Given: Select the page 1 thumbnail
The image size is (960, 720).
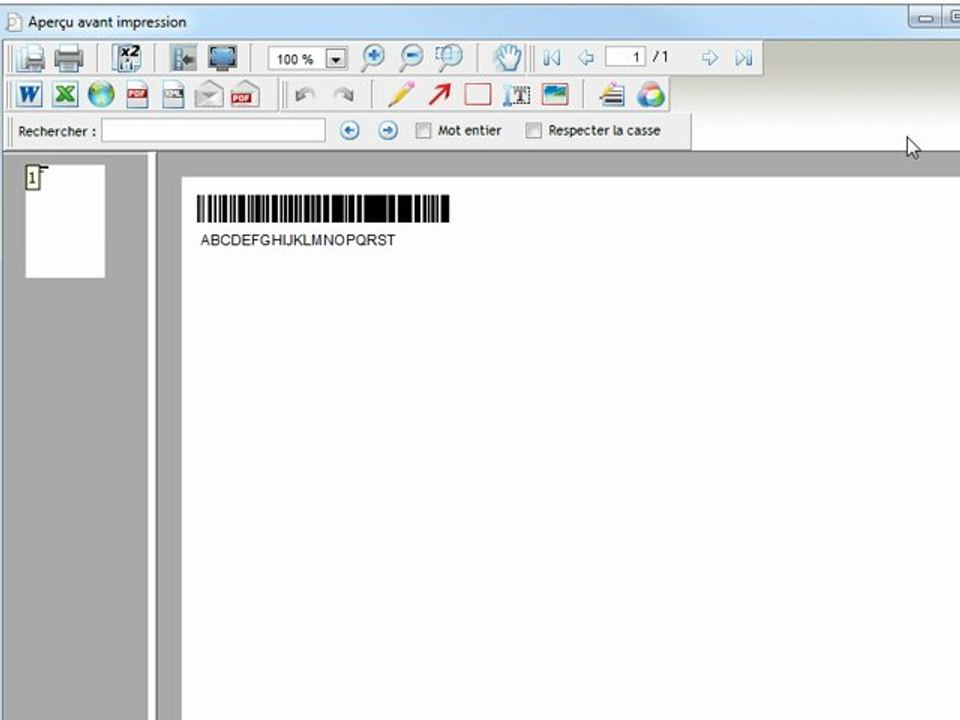Looking at the screenshot, I should [x=65, y=221].
